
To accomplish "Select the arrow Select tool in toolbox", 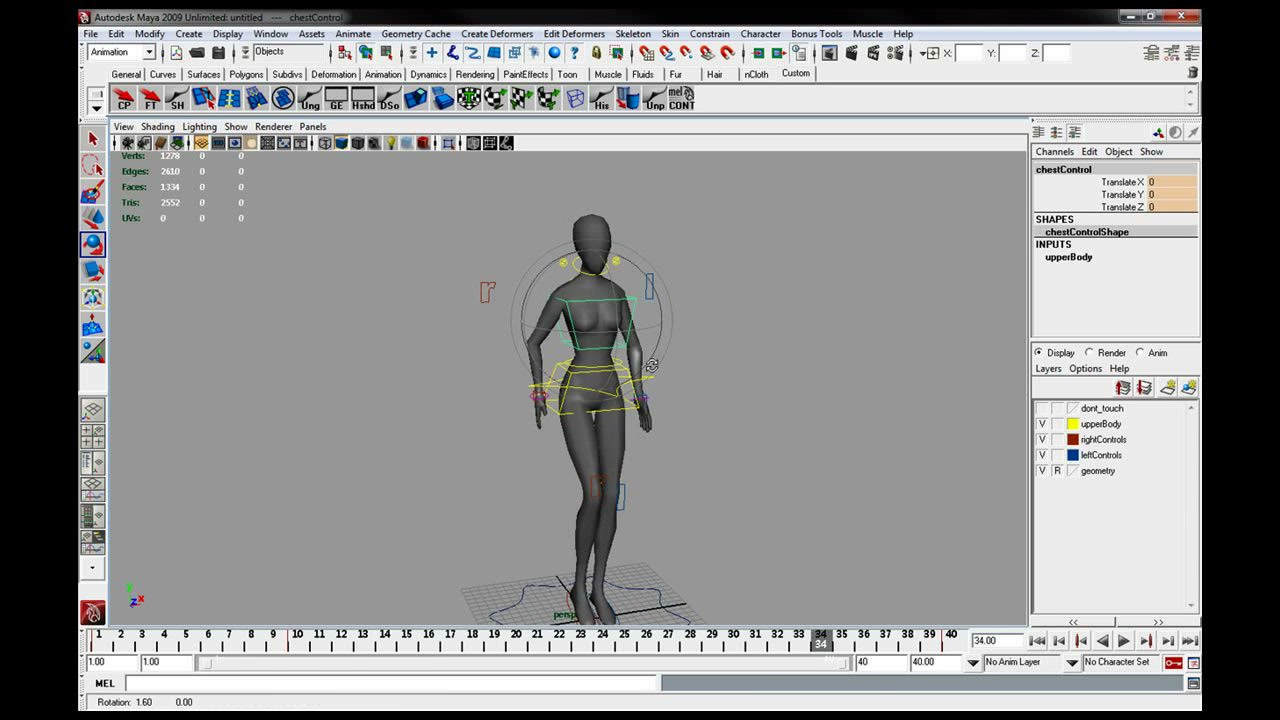I will click(93, 139).
